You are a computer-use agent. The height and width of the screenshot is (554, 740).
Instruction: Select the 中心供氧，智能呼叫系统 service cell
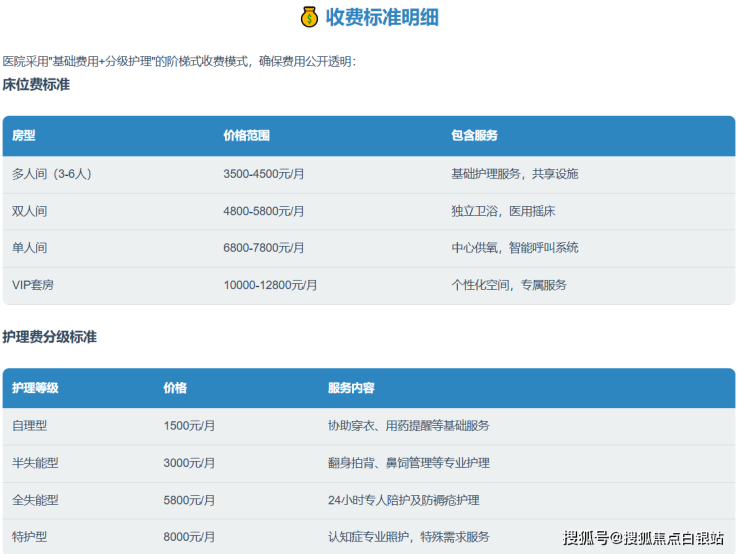click(x=514, y=248)
